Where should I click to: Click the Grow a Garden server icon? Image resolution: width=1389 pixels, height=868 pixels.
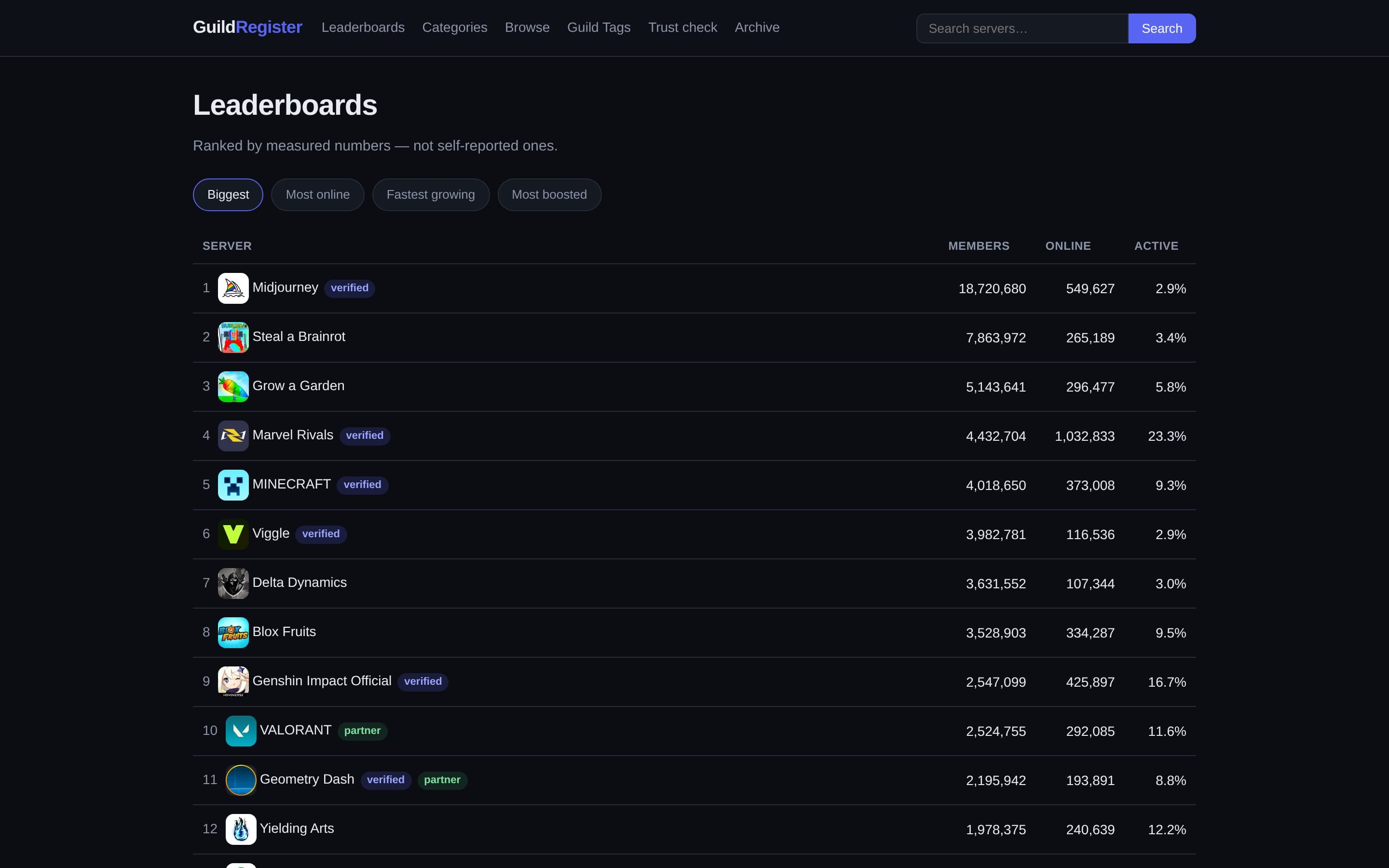[x=233, y=387]
